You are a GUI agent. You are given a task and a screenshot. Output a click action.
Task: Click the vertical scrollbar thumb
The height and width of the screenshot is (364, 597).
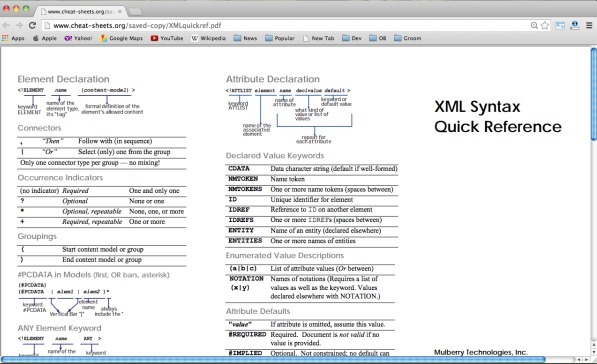click(594, 94)
